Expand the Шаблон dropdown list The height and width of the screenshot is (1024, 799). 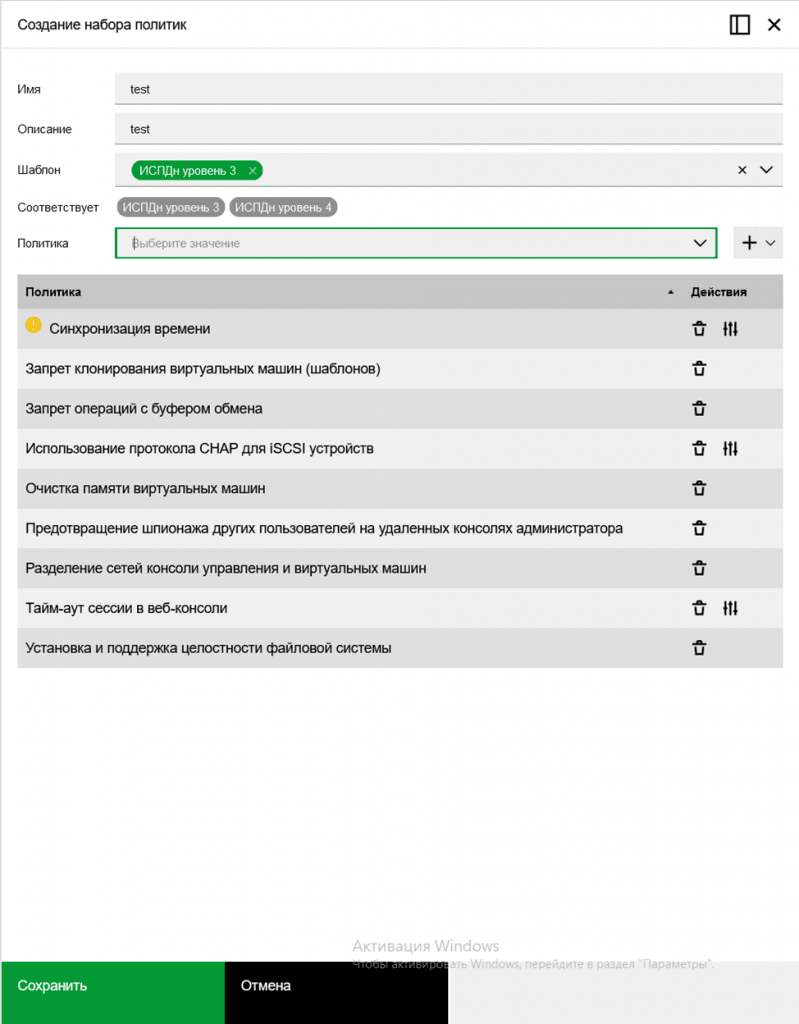pyautogui.click(x=767, y=170)
